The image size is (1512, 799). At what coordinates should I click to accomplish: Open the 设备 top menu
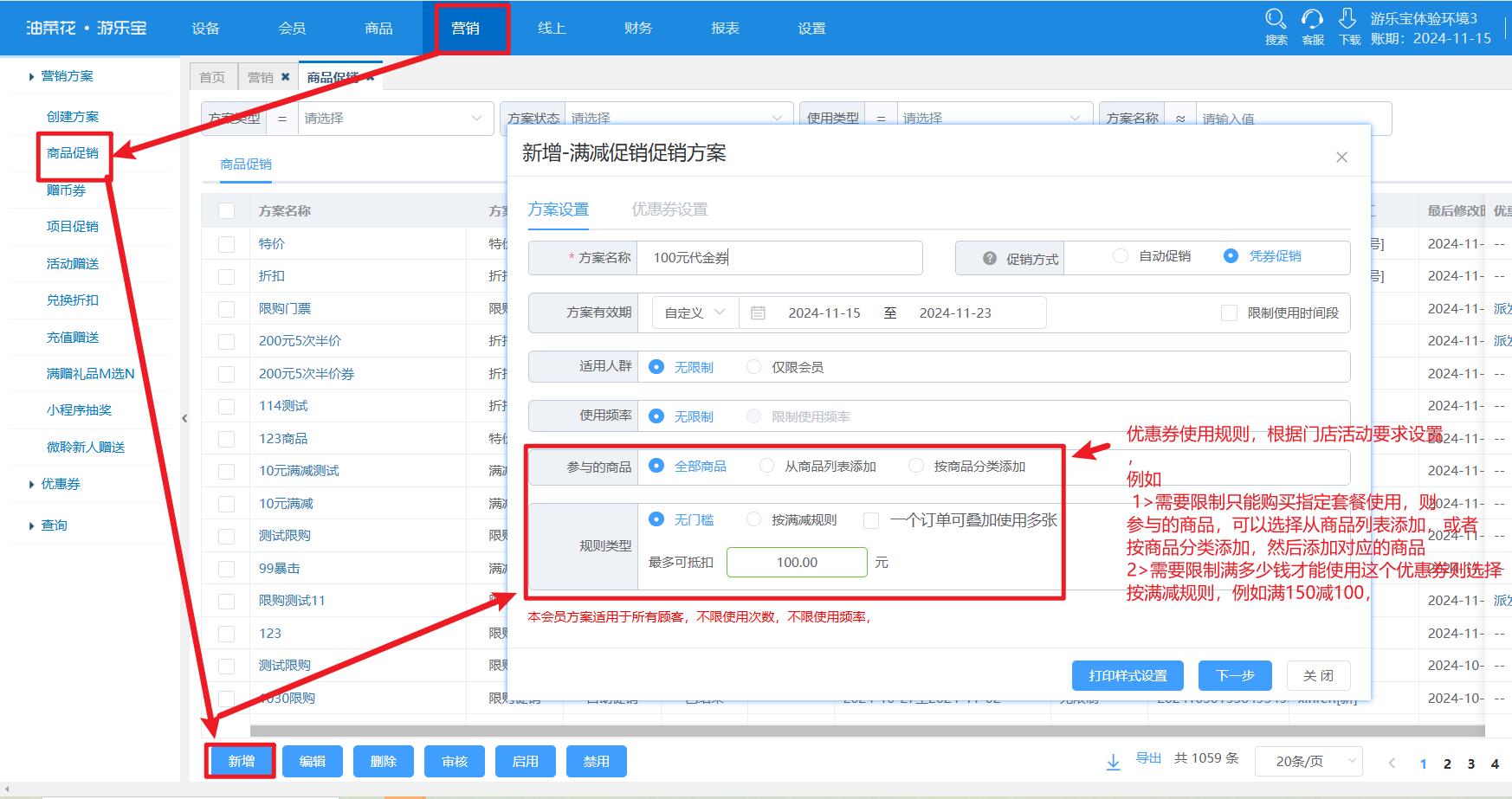pos(206,29)
